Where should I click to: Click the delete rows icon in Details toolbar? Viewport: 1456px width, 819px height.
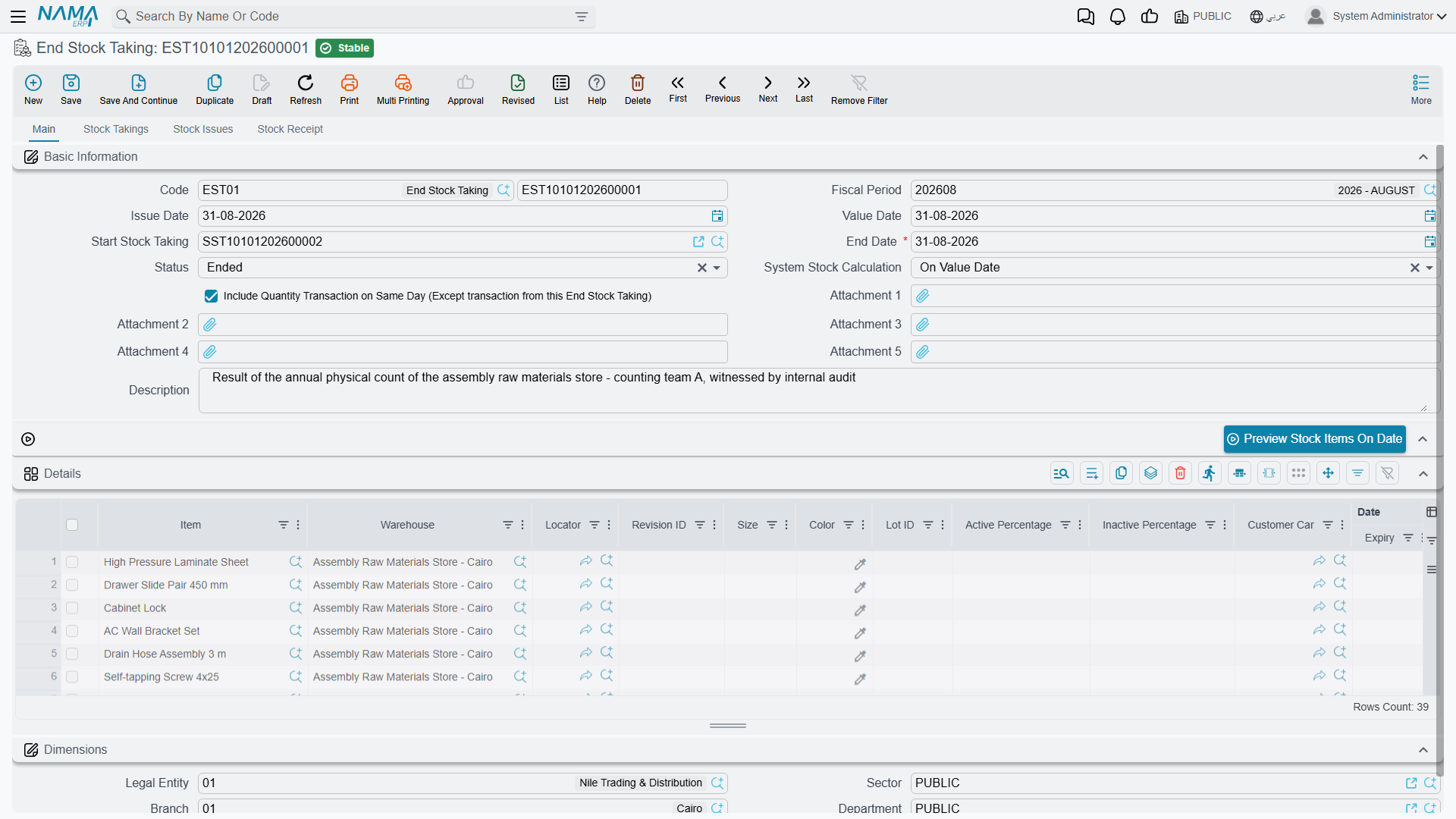(1180, 473)
